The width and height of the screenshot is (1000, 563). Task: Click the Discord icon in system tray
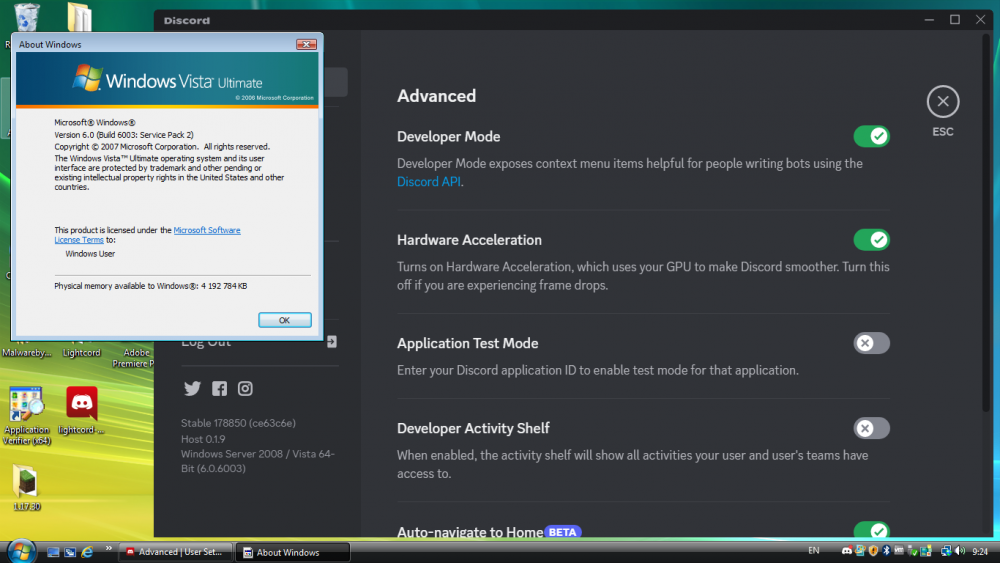(847, 551)
